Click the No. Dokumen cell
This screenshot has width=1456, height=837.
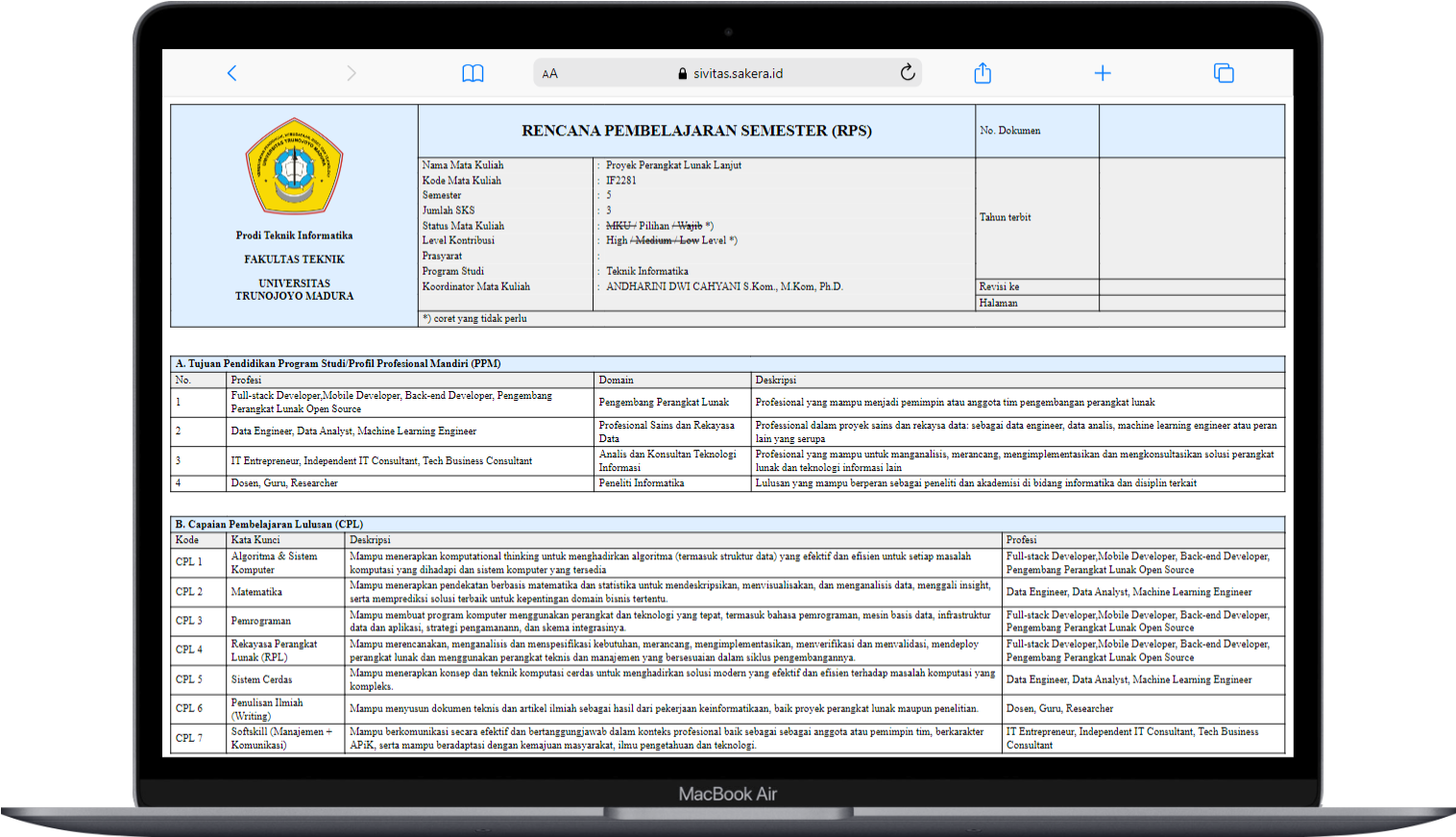[x=1037, y=131]
